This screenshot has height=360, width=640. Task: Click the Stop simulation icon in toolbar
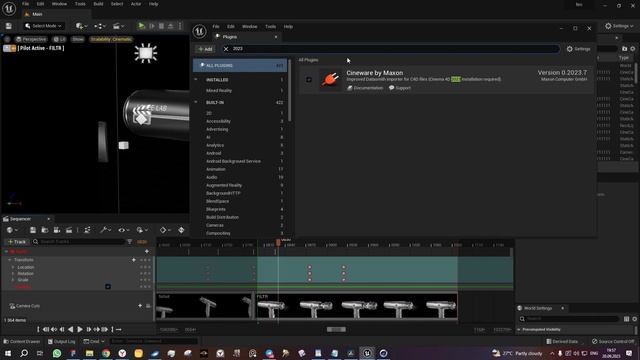pos(161,26)
